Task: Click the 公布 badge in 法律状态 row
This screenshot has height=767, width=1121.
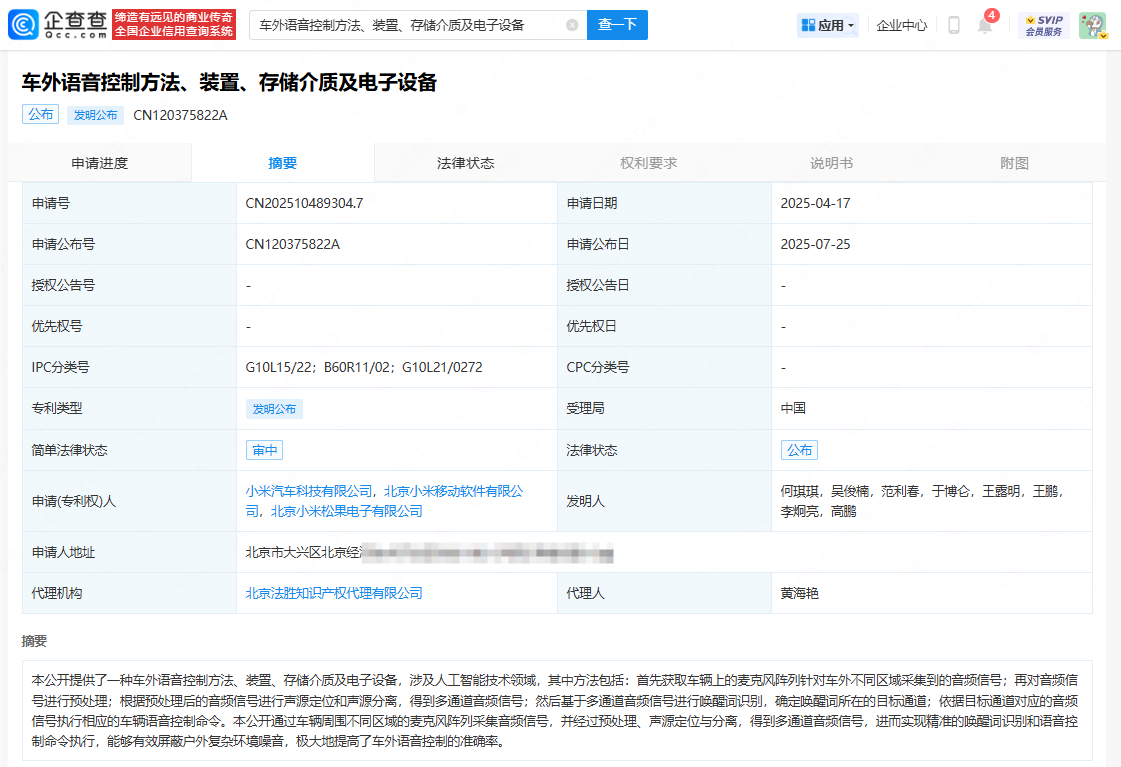Action: pyautogui.click(x=799, y=450)
